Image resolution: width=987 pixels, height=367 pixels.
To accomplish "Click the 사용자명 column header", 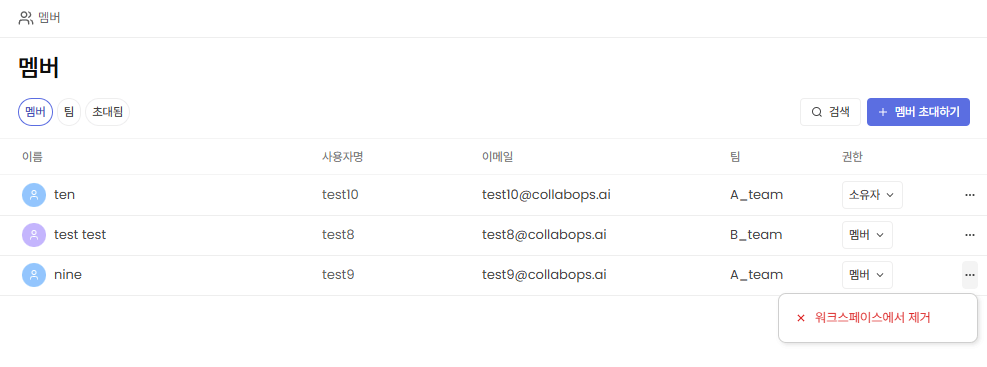I will (342, 157).
